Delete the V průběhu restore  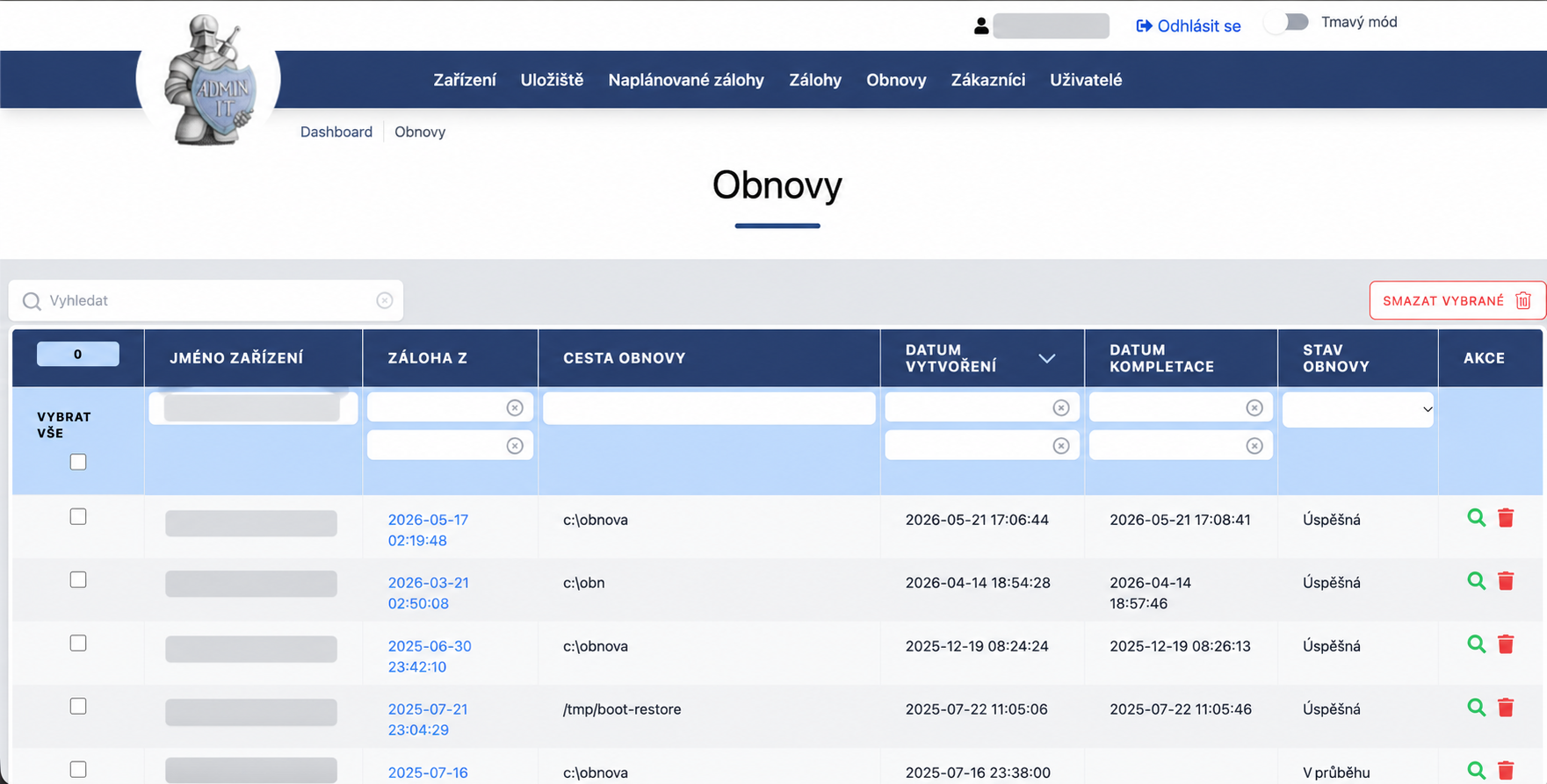(x=1506, y=771)
